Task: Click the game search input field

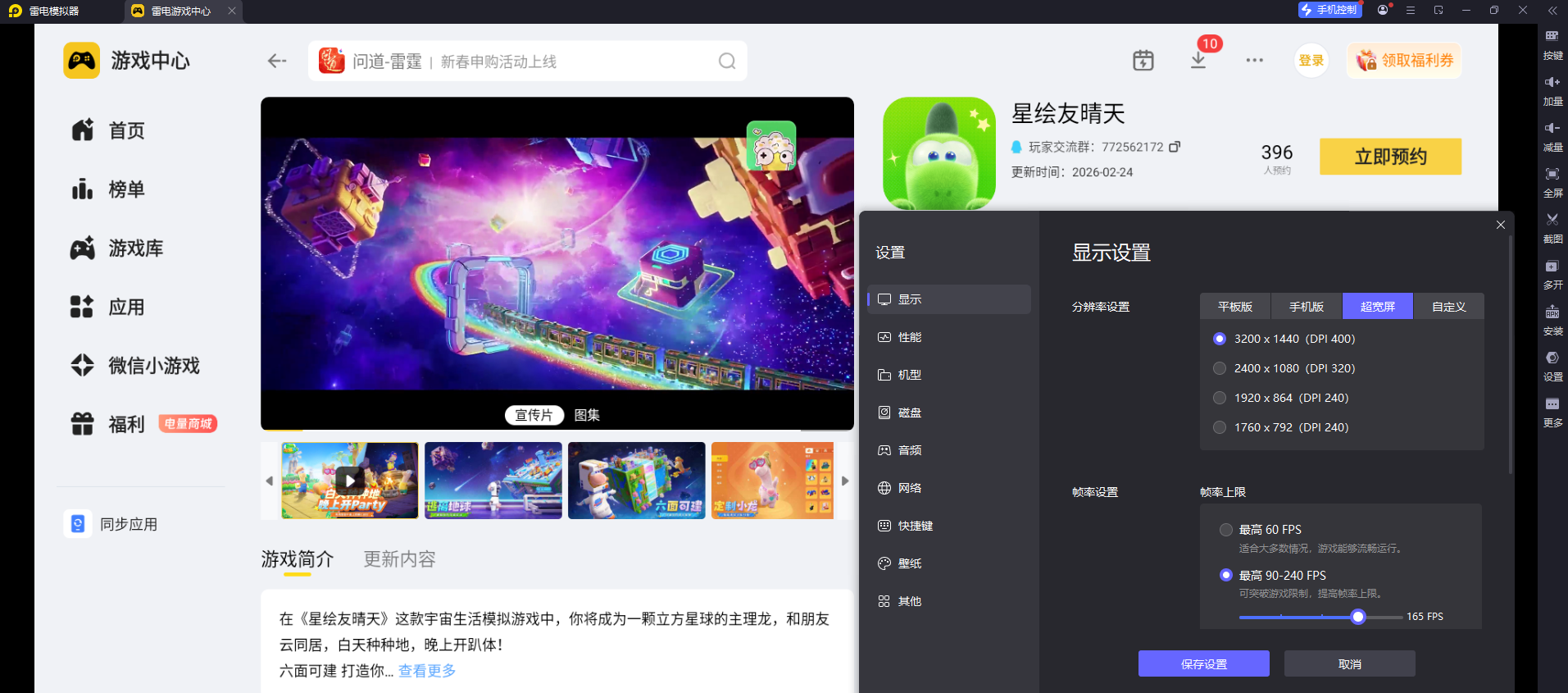Action: (528, 61)
